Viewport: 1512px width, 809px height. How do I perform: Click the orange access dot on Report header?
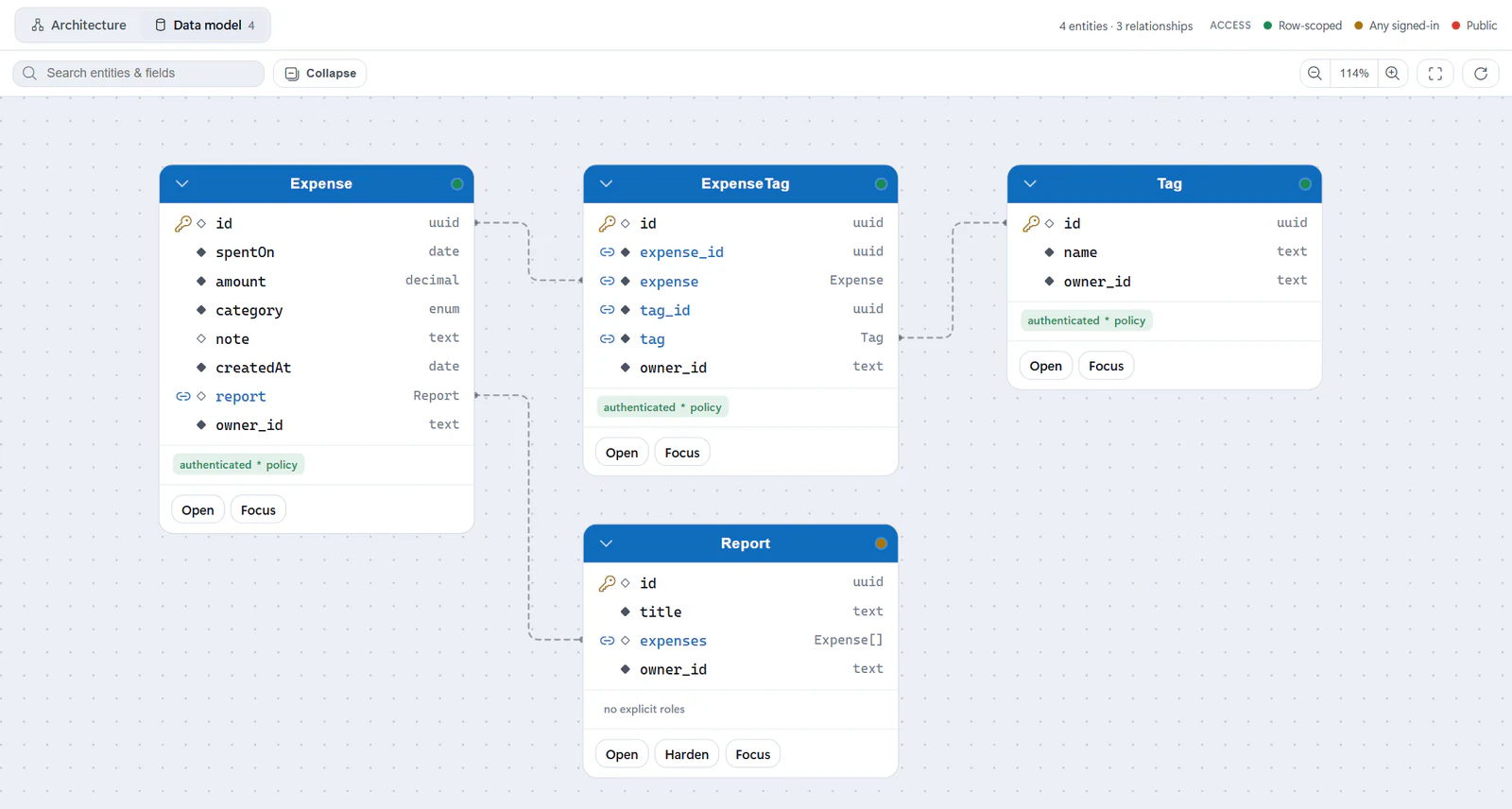[x=881, y=543]
